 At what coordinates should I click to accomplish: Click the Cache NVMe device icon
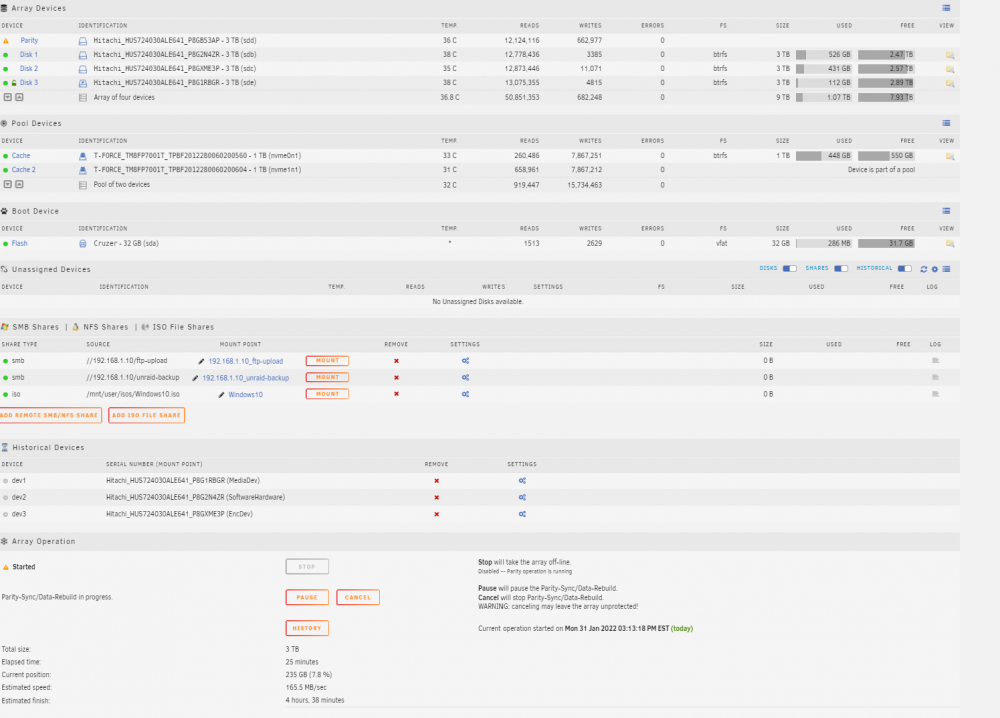[82, 156]
